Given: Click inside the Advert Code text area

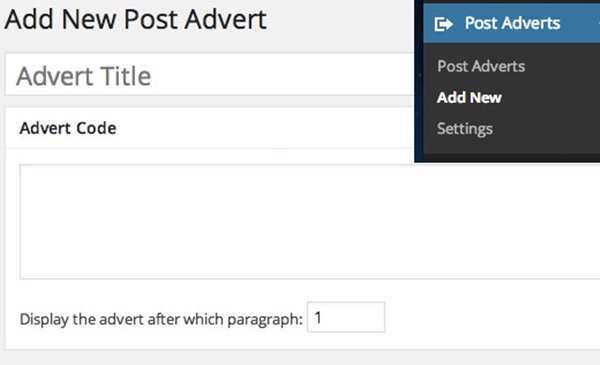Looking at the screenshot, I should click(310, 222).
